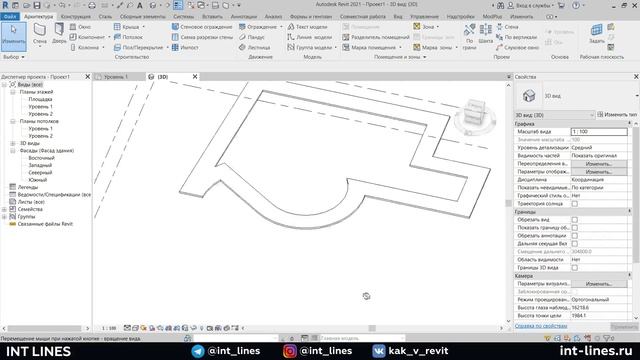Switch to the Уровень 1 view tab
This screenshot has height=360, width=640.
point(116,77)
